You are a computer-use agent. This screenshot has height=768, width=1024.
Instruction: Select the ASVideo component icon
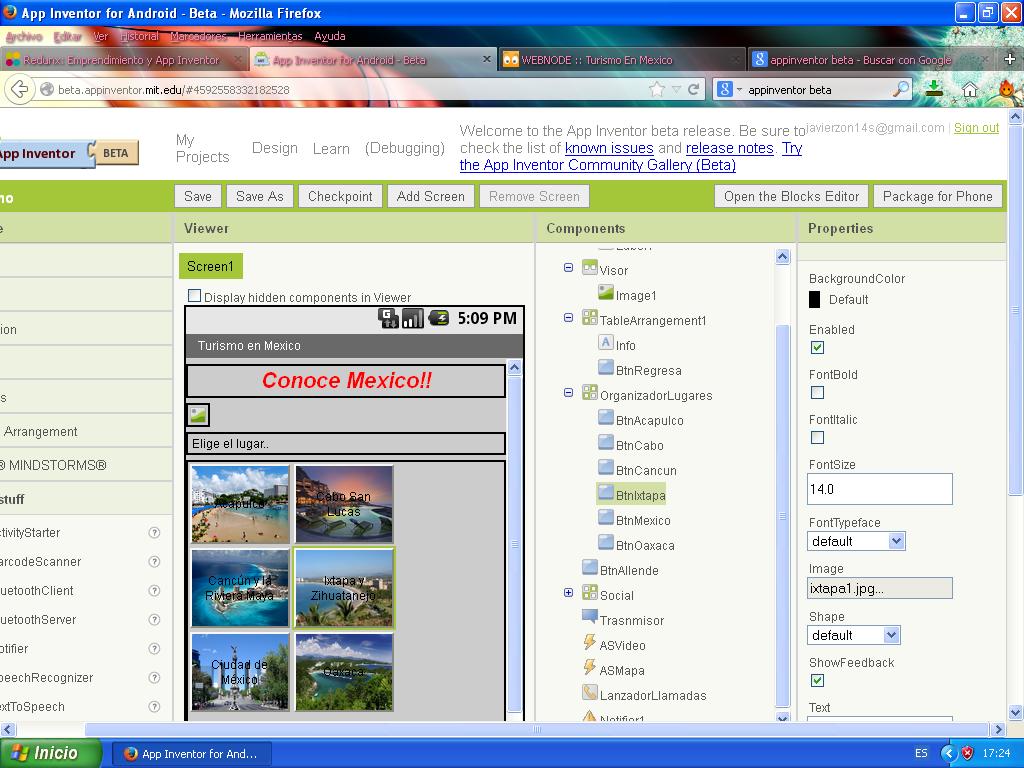pos(590,644)
